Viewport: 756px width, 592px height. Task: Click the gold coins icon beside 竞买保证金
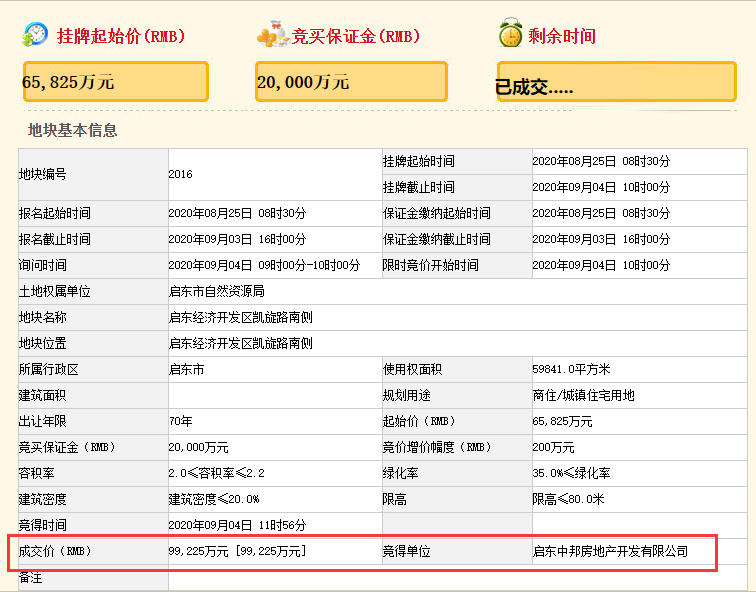pyautogui.click(x=273, y=34)
